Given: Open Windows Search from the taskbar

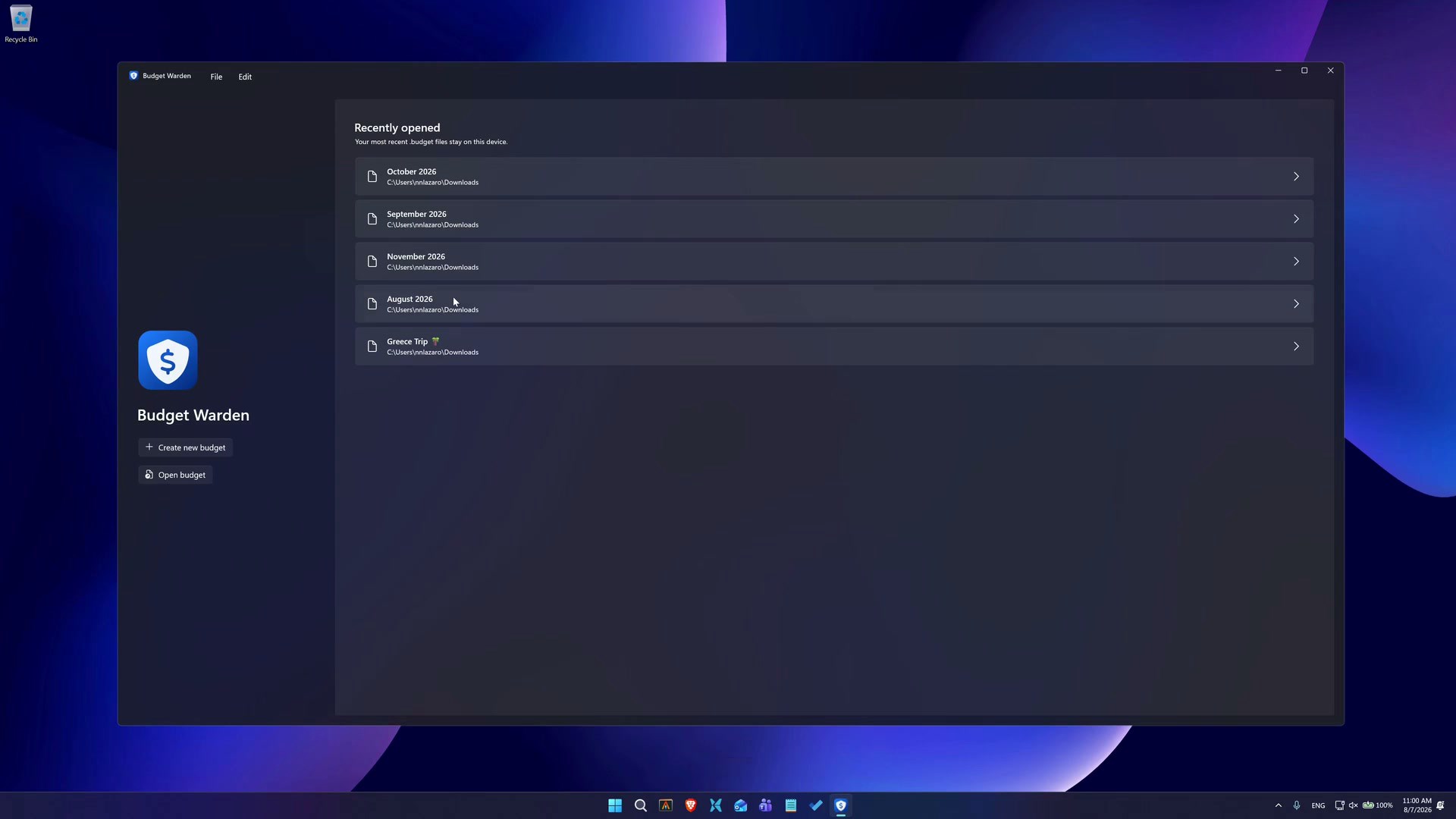Looking at the screenshot, I should tap(641, 805).
